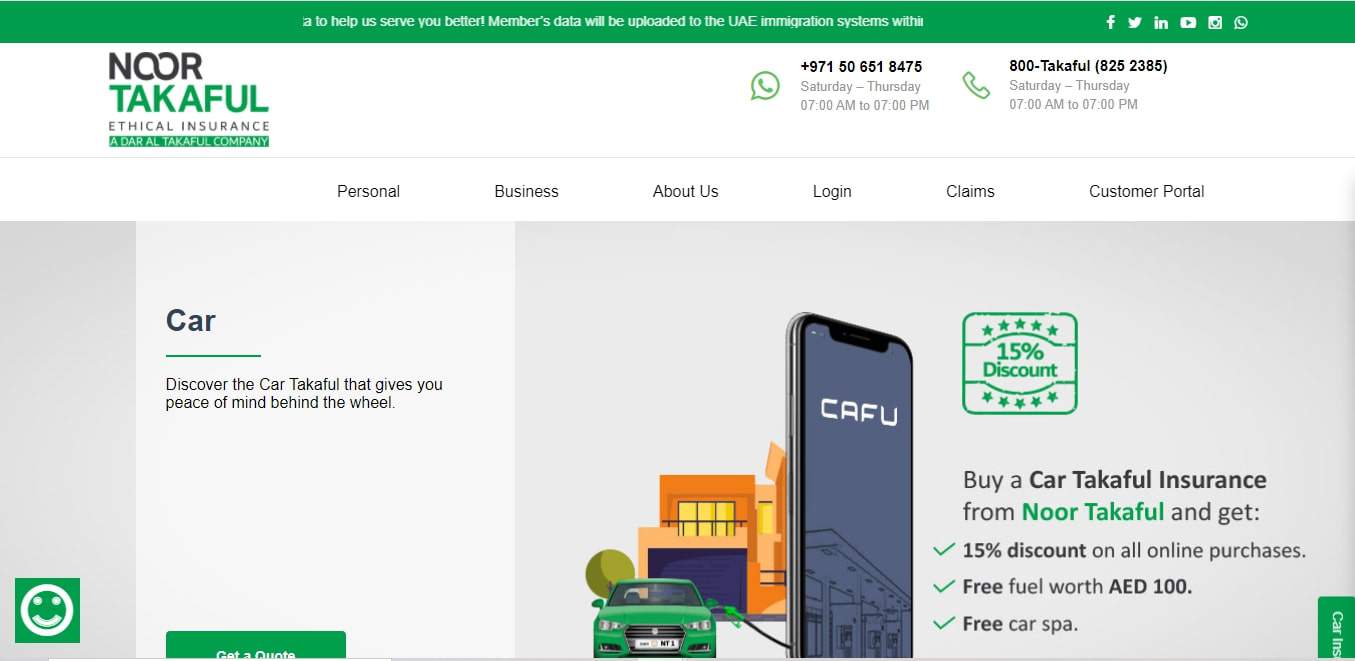Open the Instagram icon in top bar
1355x661 pixels.
pyautogui.click(x=1215, y=22)
